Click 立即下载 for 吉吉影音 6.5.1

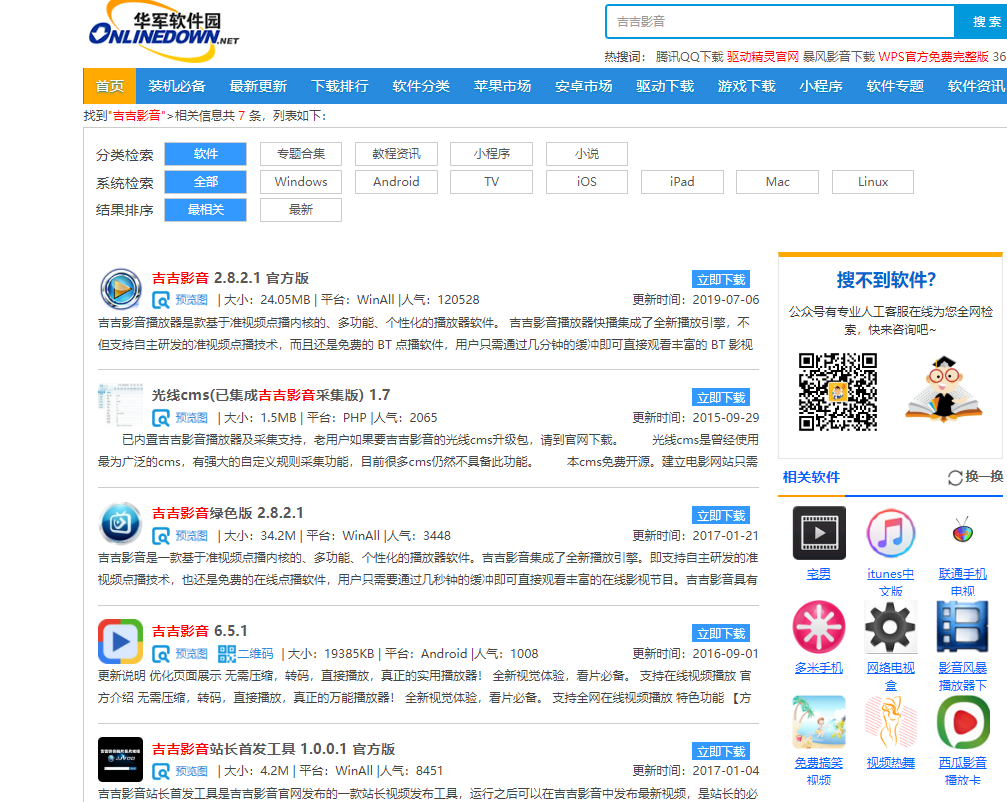click(721, 634)
